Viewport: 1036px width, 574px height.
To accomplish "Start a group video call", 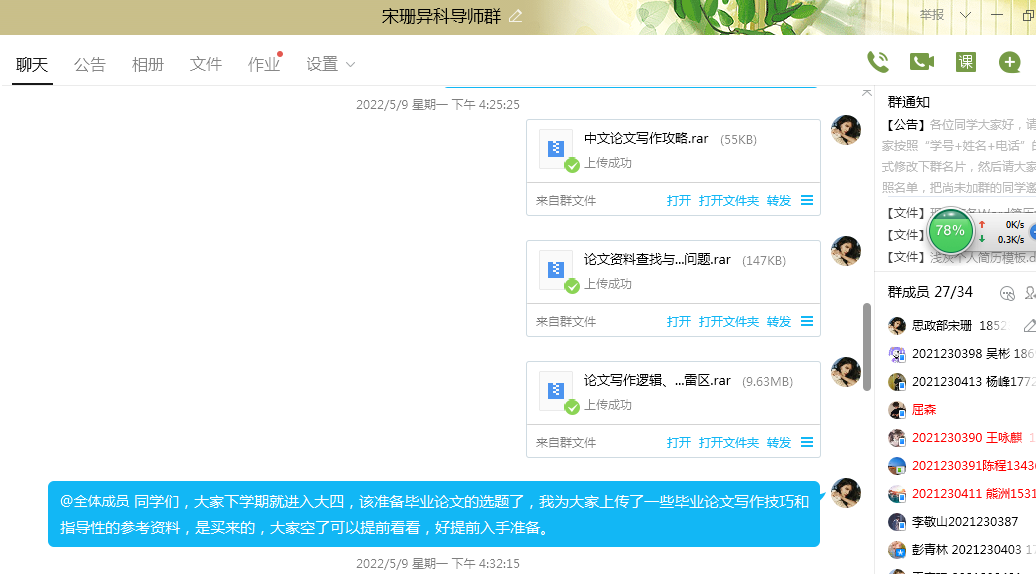I will [x=921, y=62].
